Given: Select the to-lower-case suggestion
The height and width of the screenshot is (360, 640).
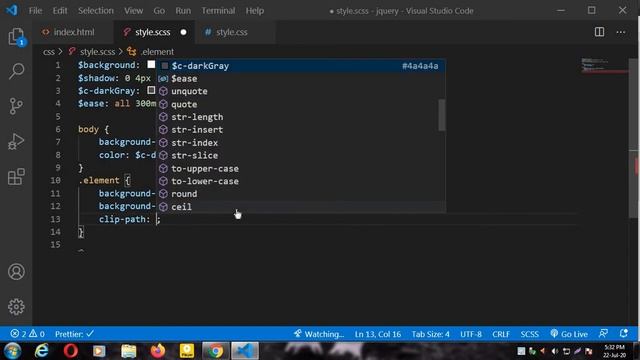Looking at the screenshot, I should coord(301,181).
